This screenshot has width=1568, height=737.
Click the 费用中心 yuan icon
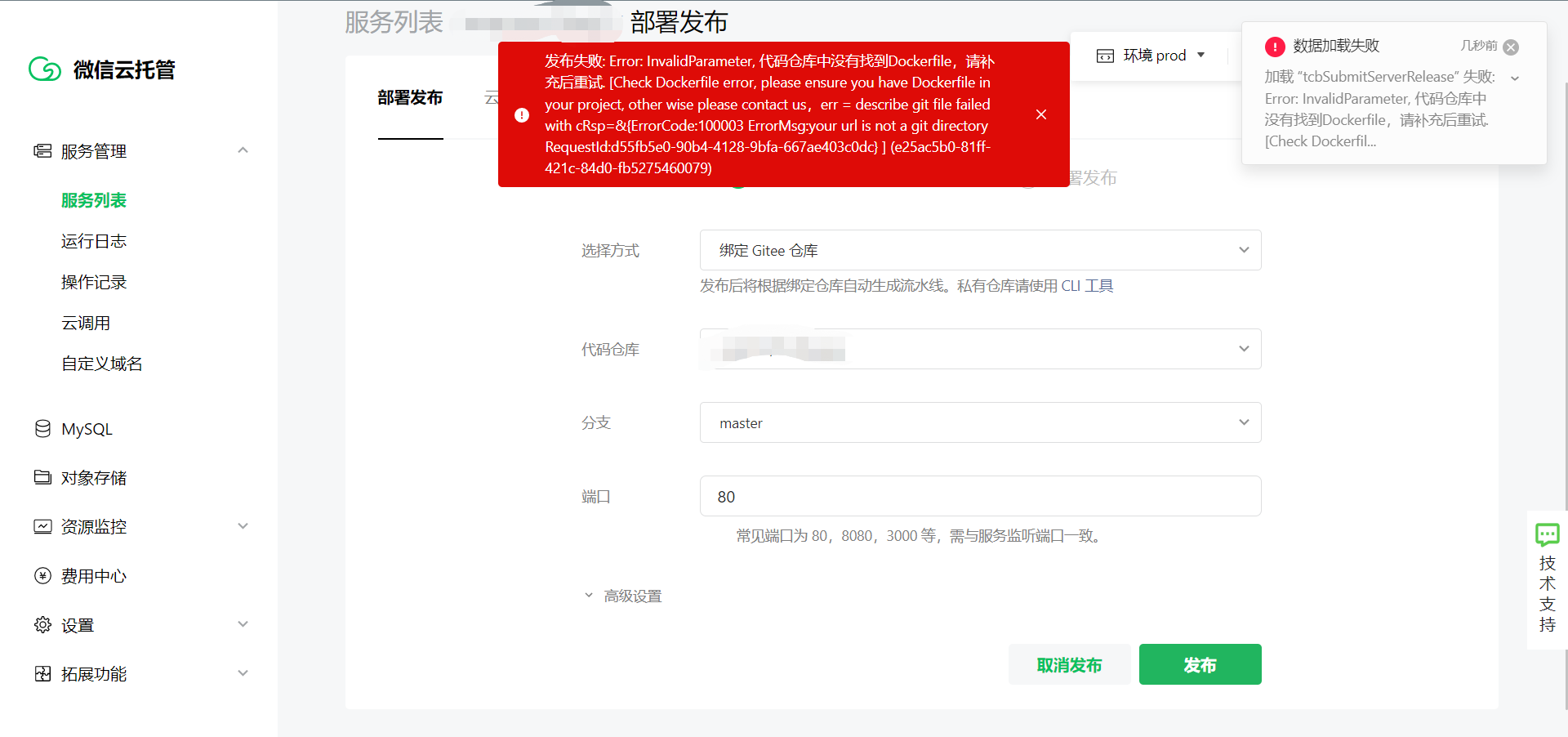click(x=42, y=575)
